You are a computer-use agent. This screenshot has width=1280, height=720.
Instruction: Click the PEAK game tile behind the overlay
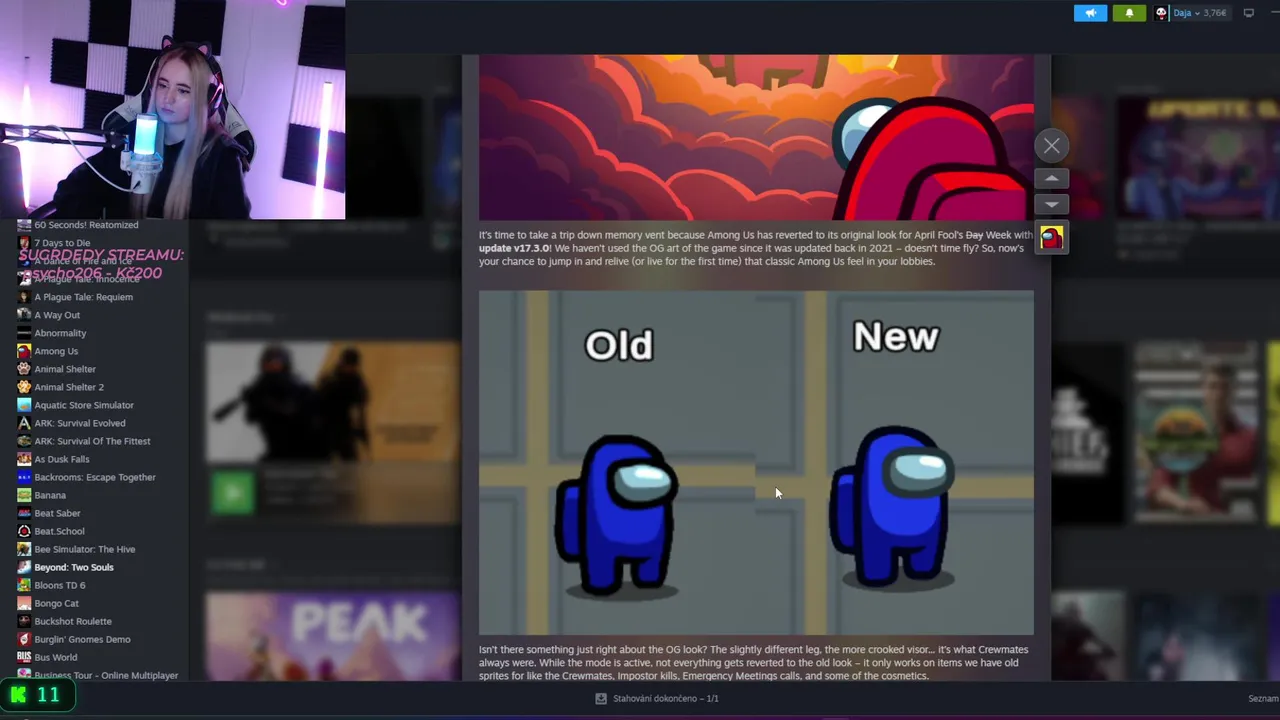point(333,636)
